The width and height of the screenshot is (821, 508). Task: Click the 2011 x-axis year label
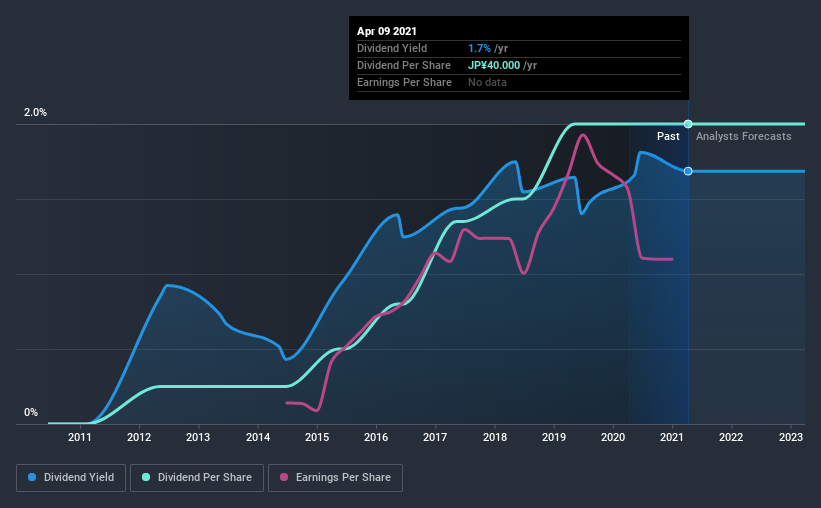click(x=80, y=437)
